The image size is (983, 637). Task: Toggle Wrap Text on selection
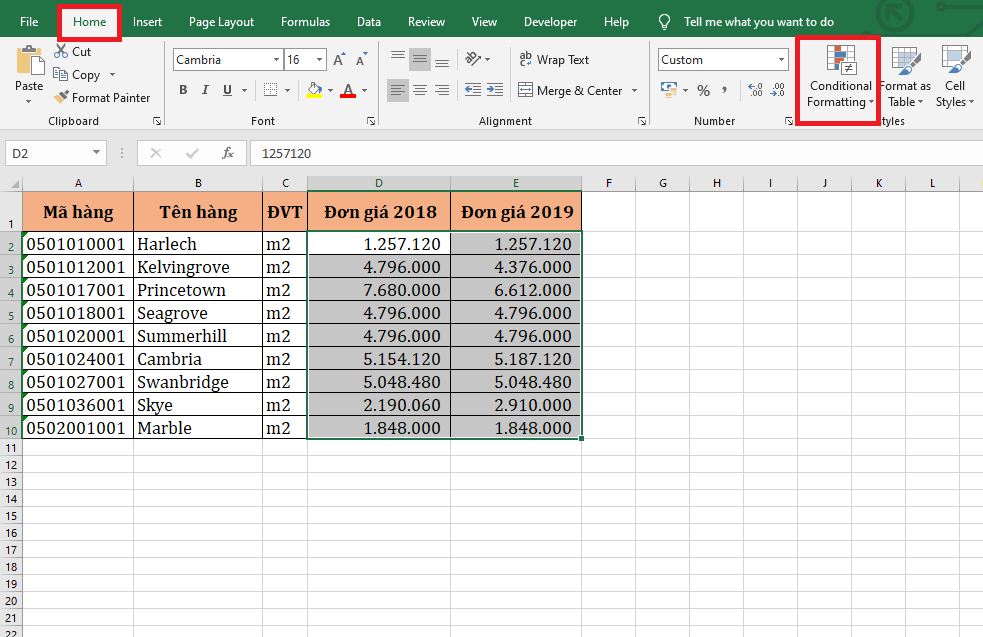(x=554, y=60)
